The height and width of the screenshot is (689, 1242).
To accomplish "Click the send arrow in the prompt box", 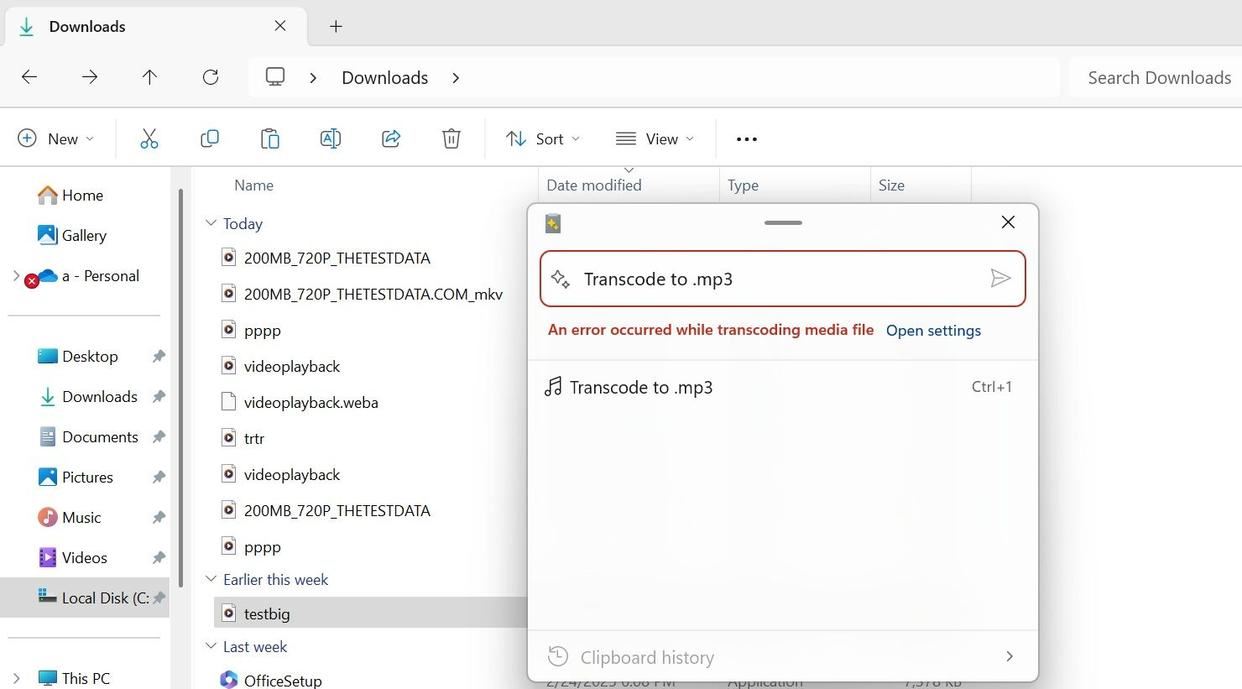I will coord(1000,278).
